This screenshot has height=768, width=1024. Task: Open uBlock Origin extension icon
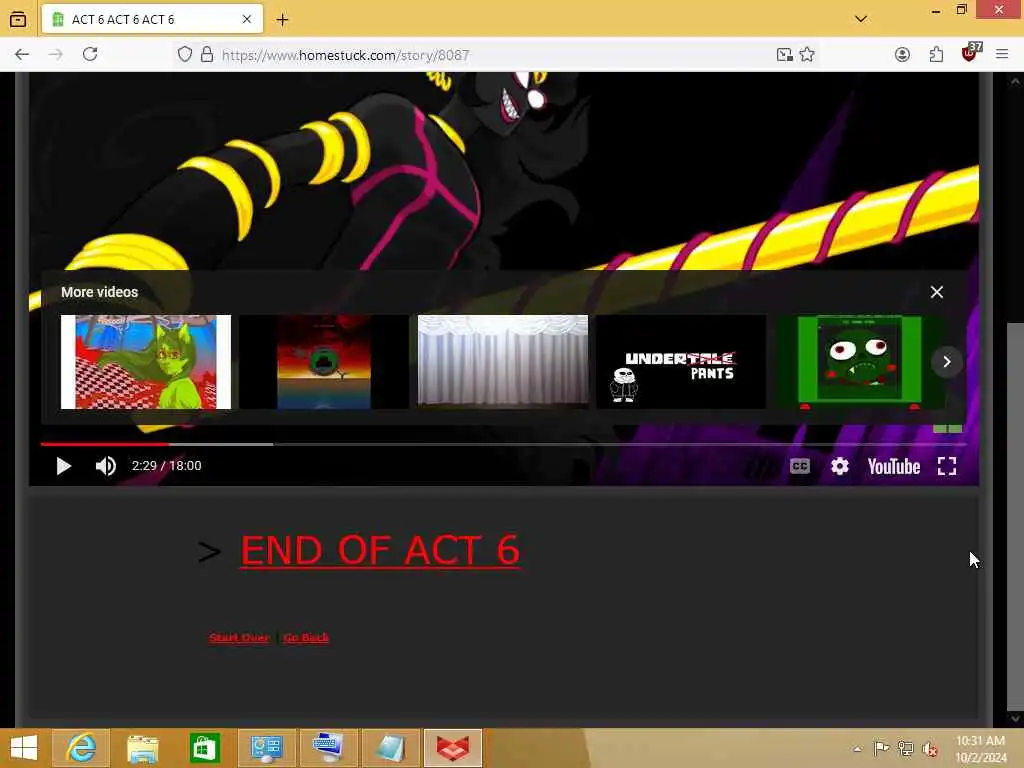[970, 54]
